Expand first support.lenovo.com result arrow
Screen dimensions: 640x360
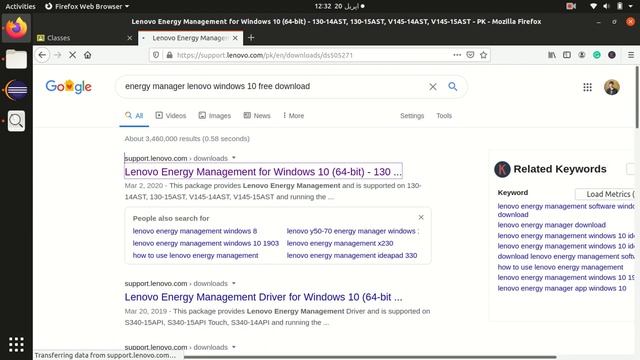click(x=234, y=158)
